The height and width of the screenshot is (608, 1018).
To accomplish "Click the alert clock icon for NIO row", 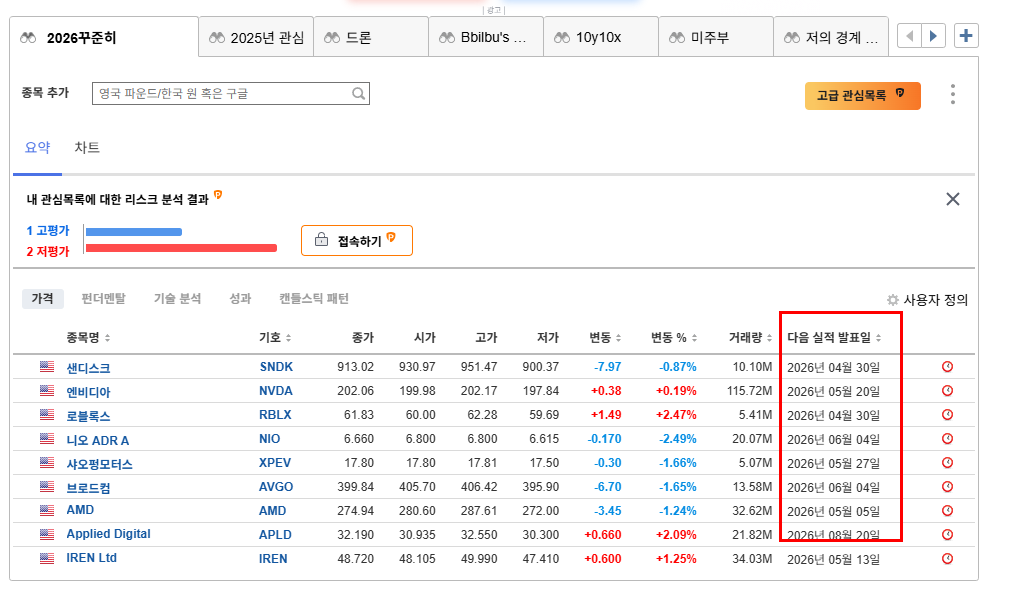I will tap(947, 439).
